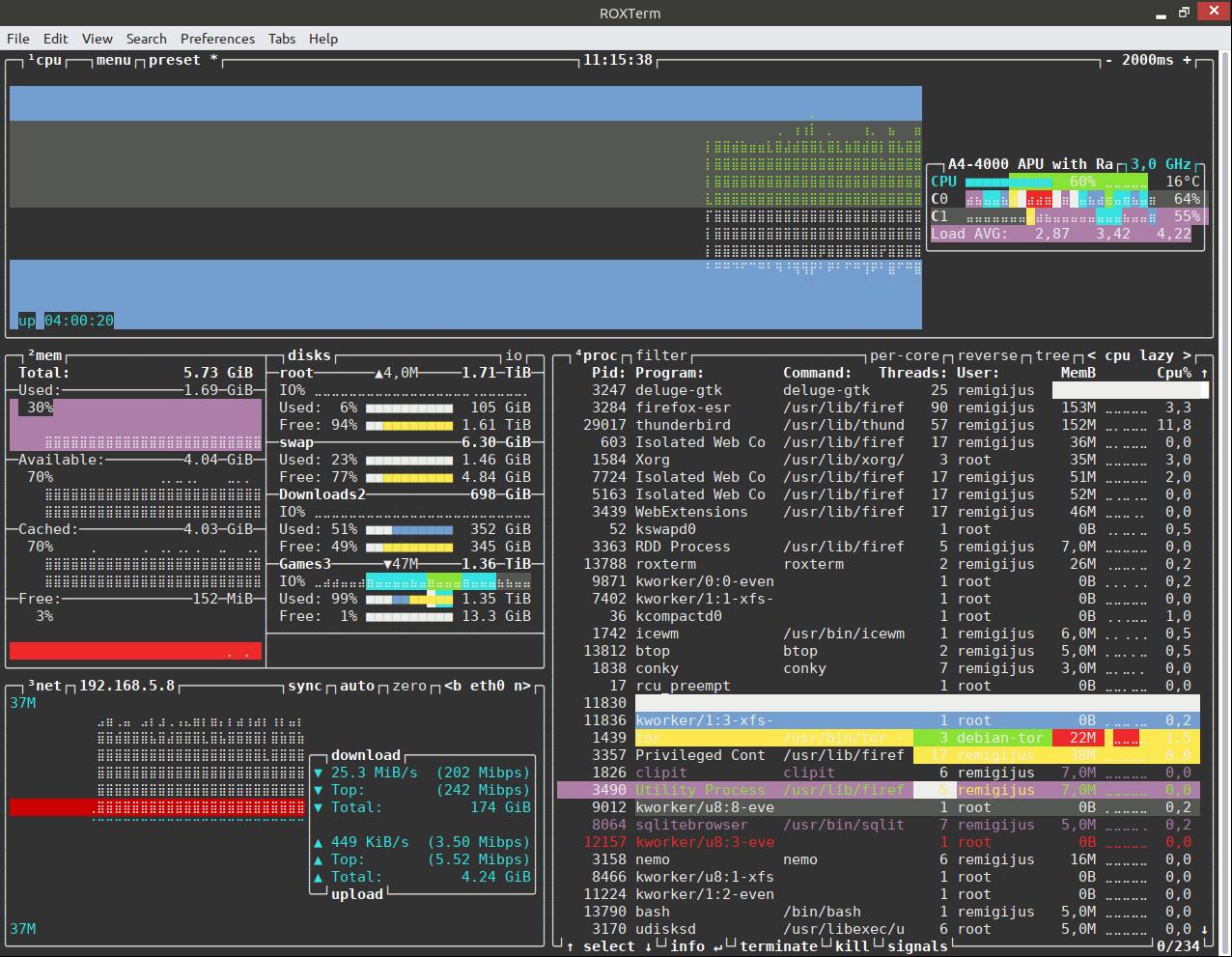1232x957 pixels.
Task: Open the File menu
Action: [17, 39]
